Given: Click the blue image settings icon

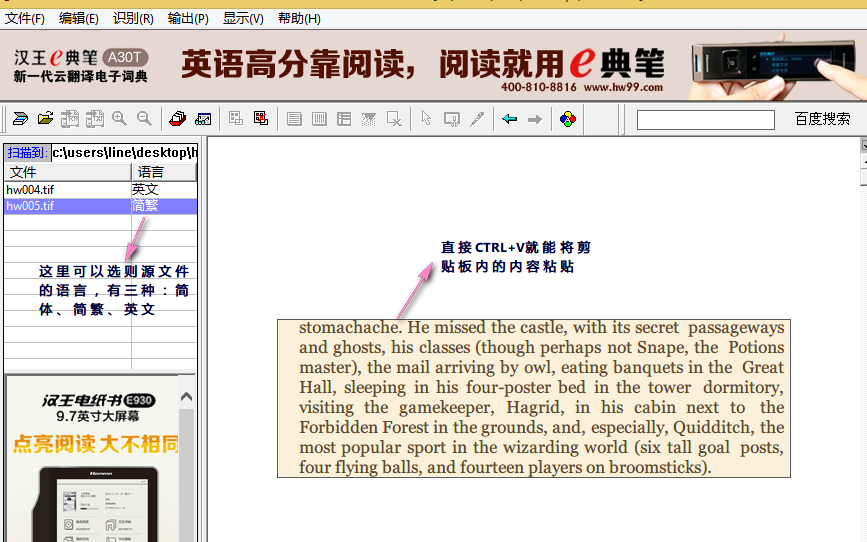Looking at the screenshot, I should coord(203,119).
